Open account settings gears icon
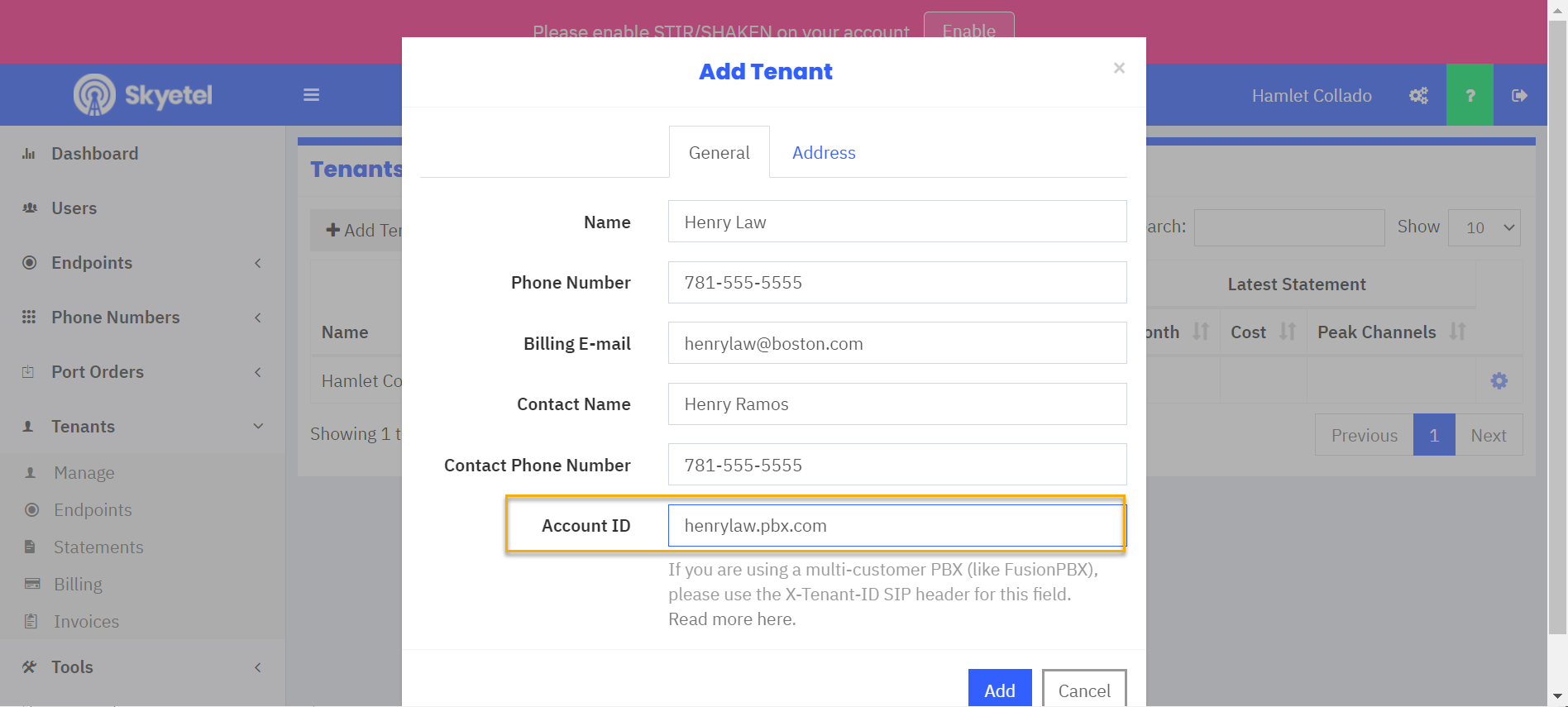 (1418, 96)
